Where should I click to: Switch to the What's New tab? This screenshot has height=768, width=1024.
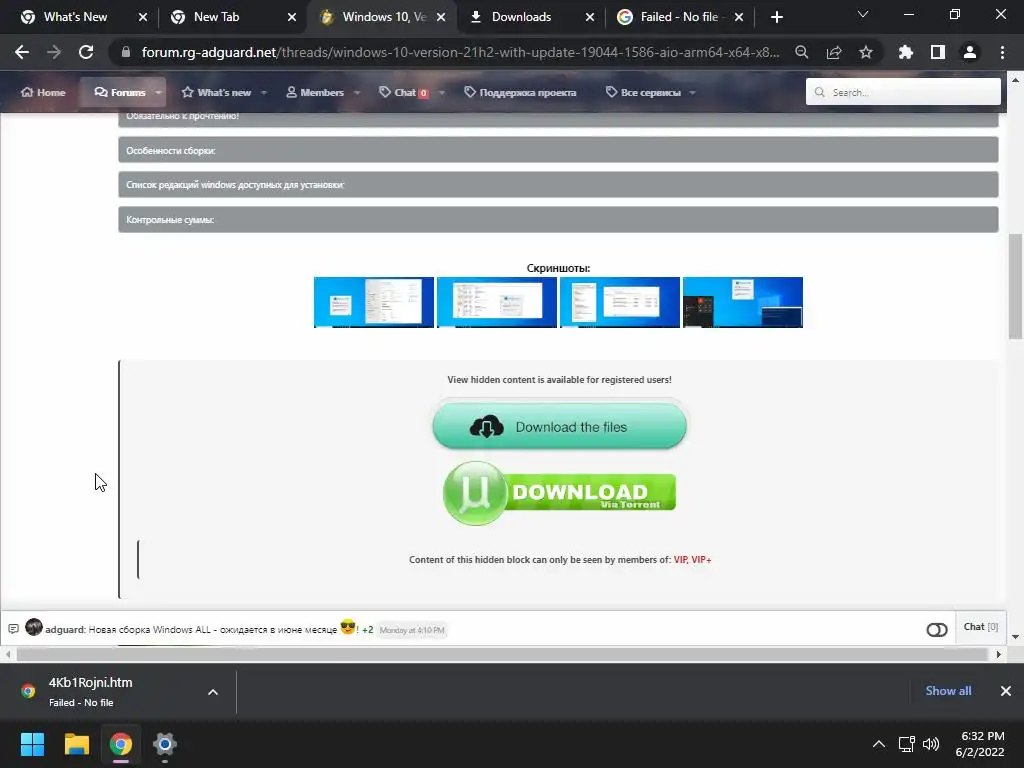coord(75,17)
